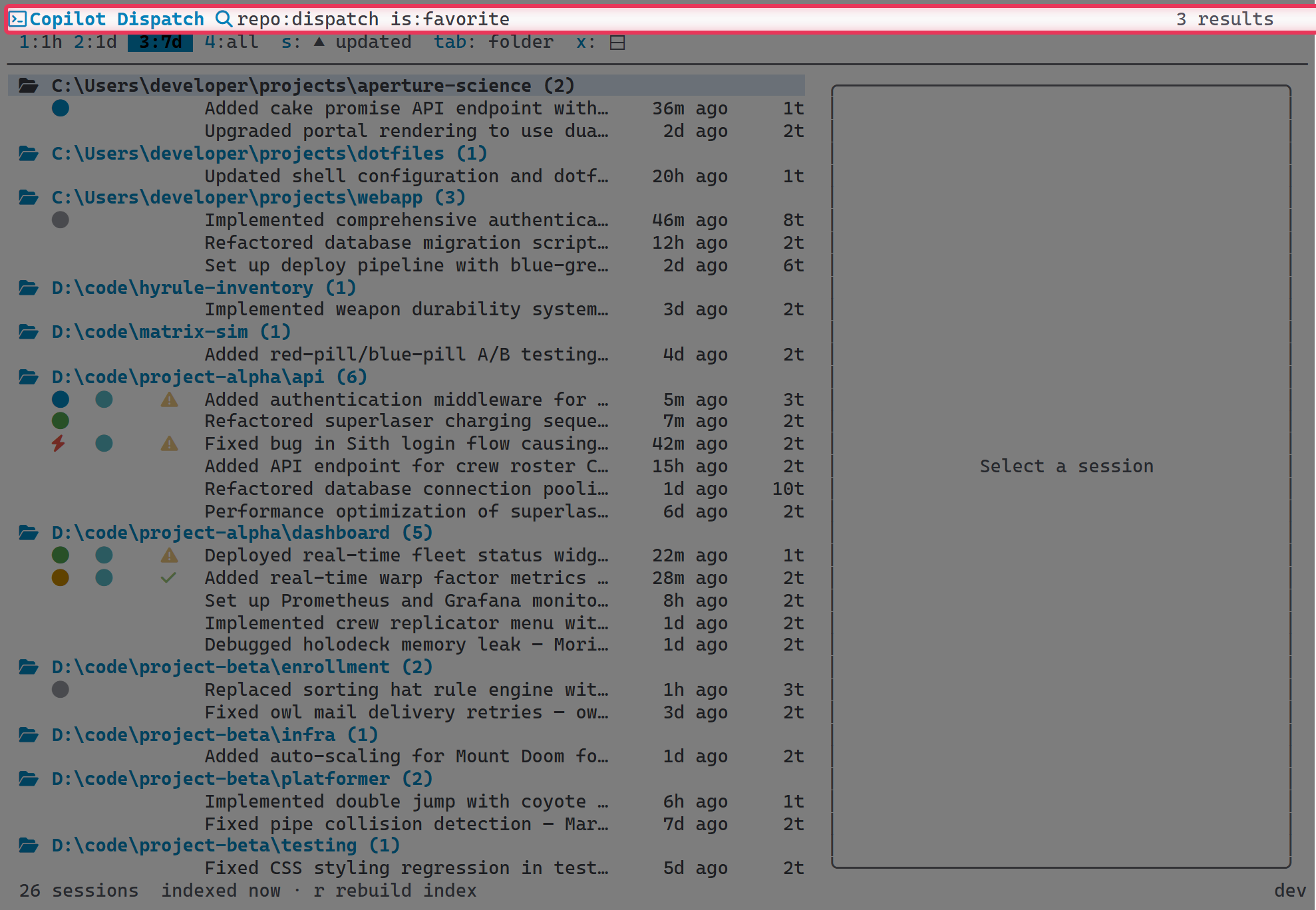Click the 'Select a session' preview pane

[x=1061, y=476]
